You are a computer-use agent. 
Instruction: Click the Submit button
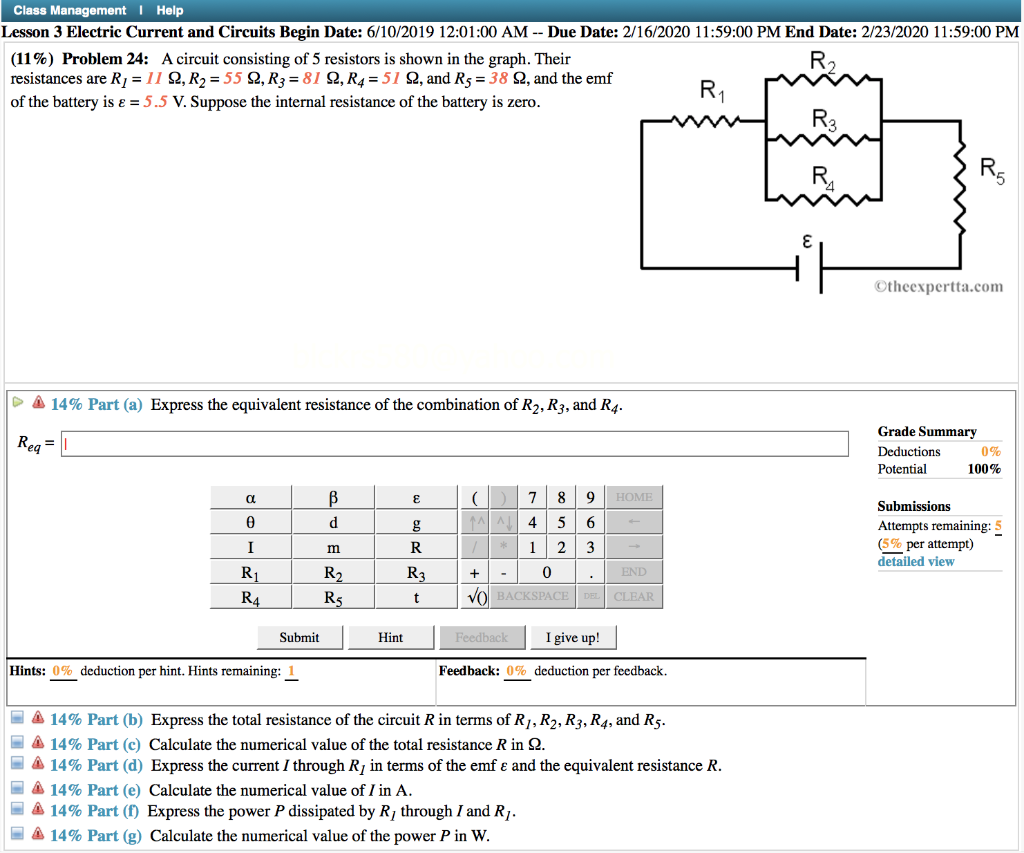(299, 637)
